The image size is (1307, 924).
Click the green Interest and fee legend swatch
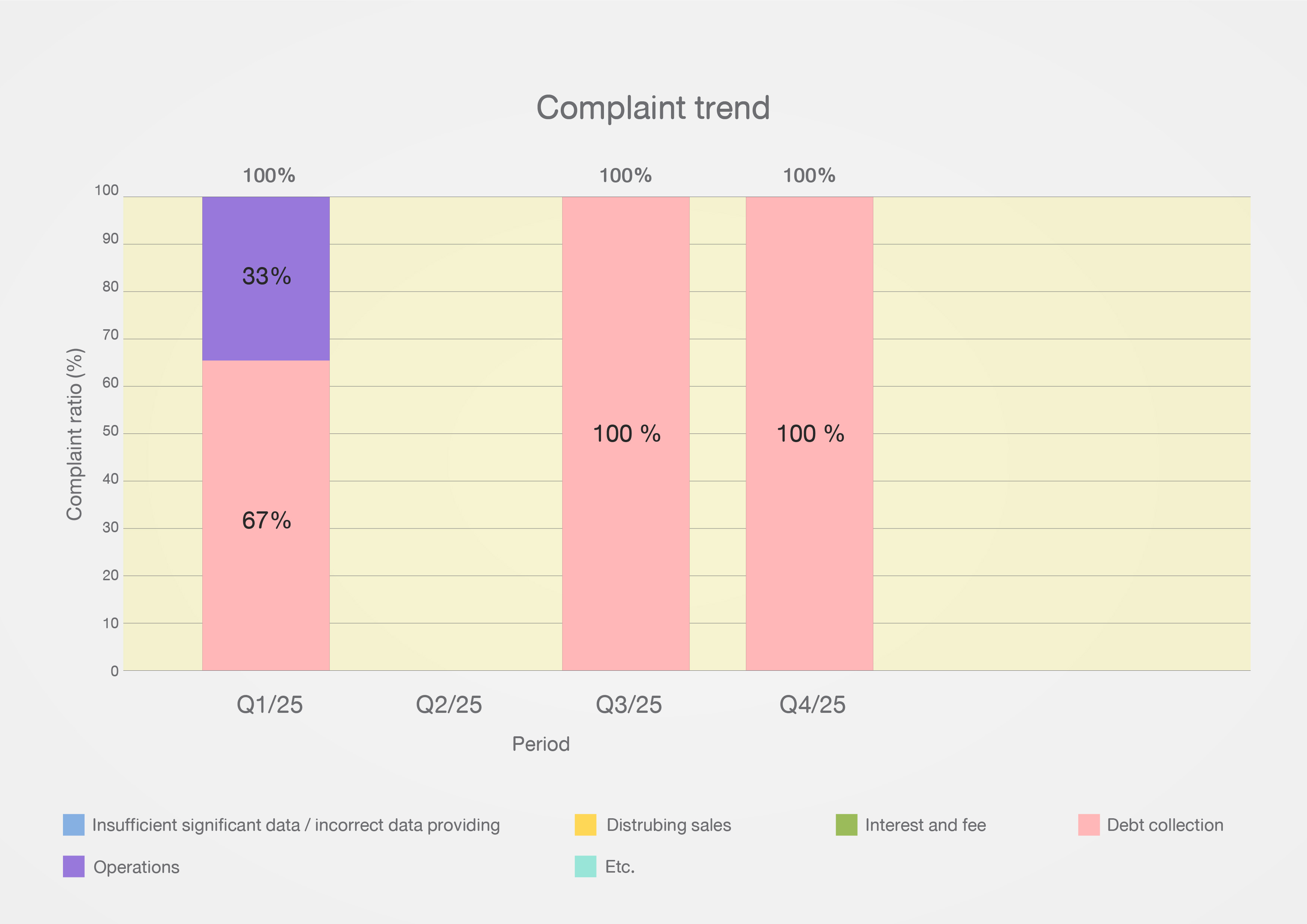[846, 825]
